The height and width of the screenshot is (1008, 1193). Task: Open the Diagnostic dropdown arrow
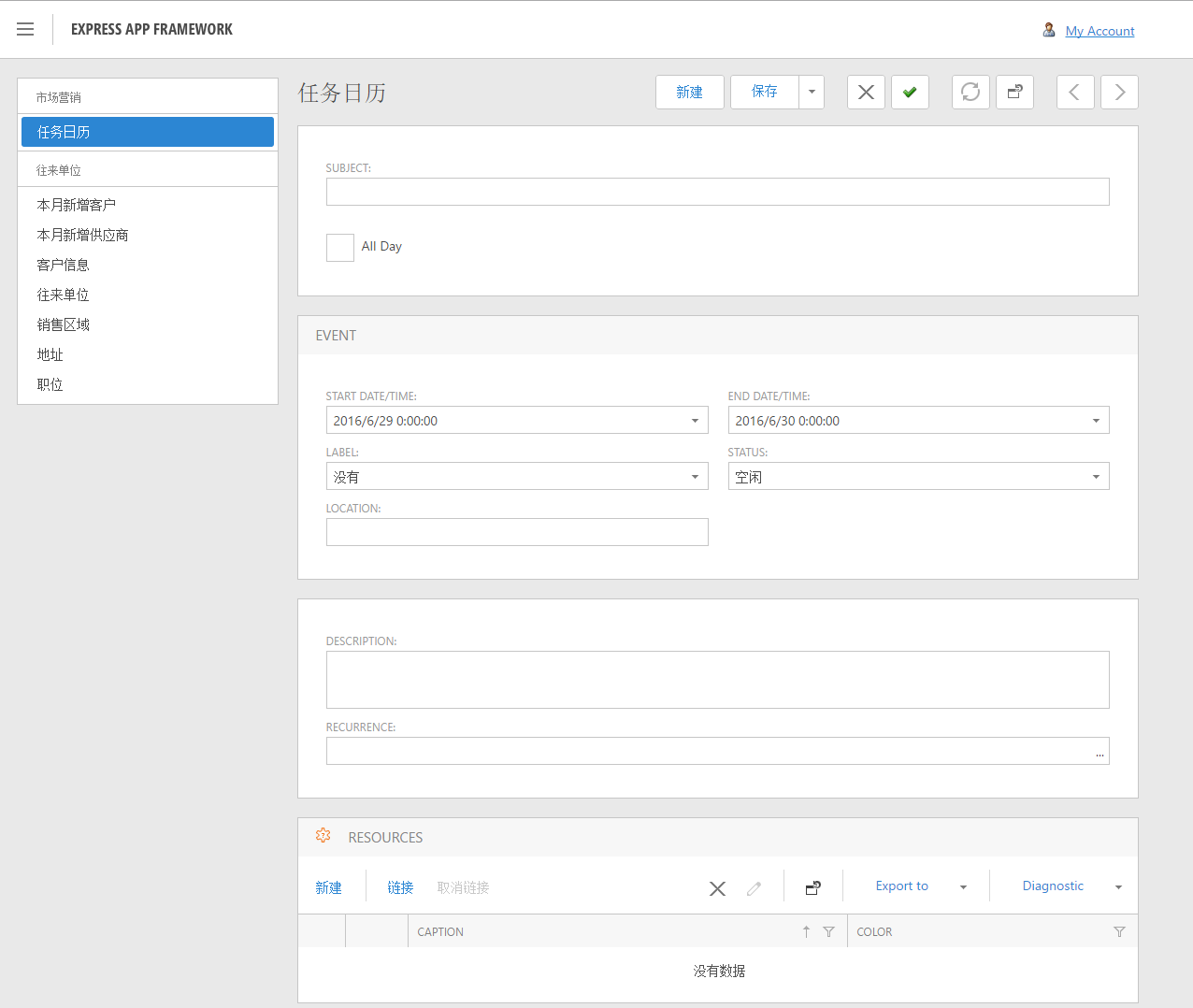click(x=1118, y=887)
